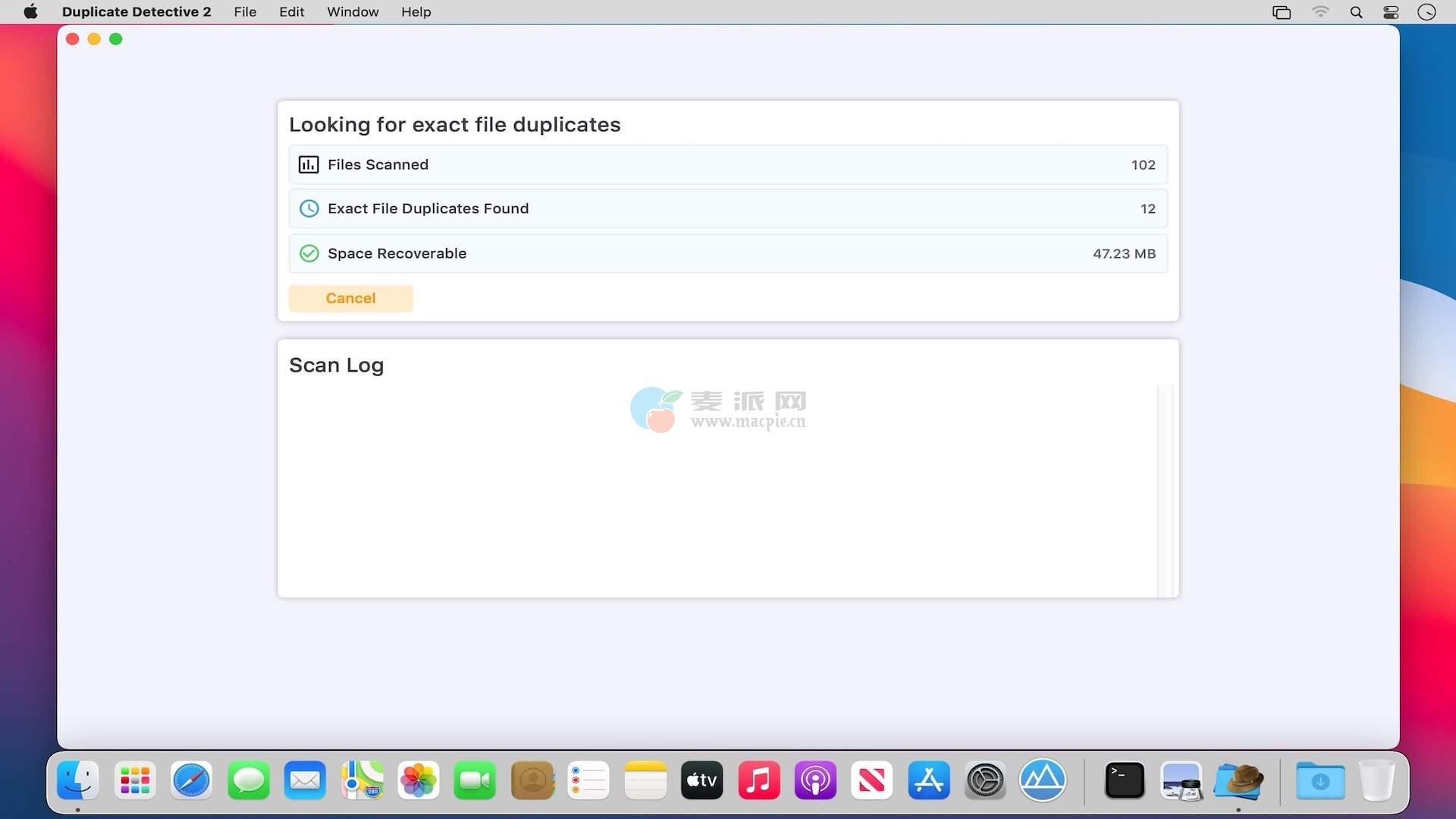The image size is (1456, 819).
Task: Click the Files Scanned row
Action: click(x=728, y=165)
